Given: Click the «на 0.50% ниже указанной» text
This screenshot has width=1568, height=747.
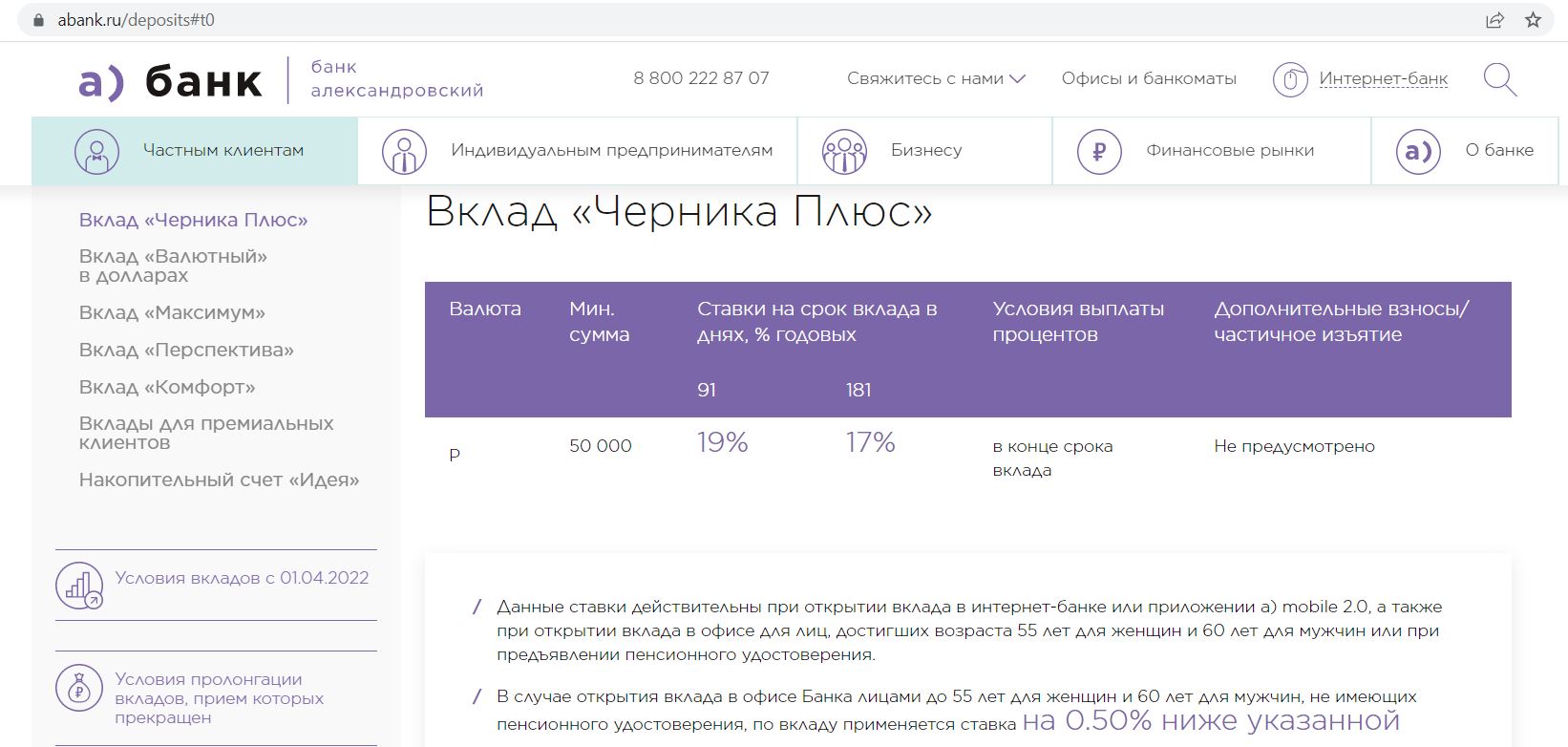Looking at the screenshot, I should point(1211,720).
